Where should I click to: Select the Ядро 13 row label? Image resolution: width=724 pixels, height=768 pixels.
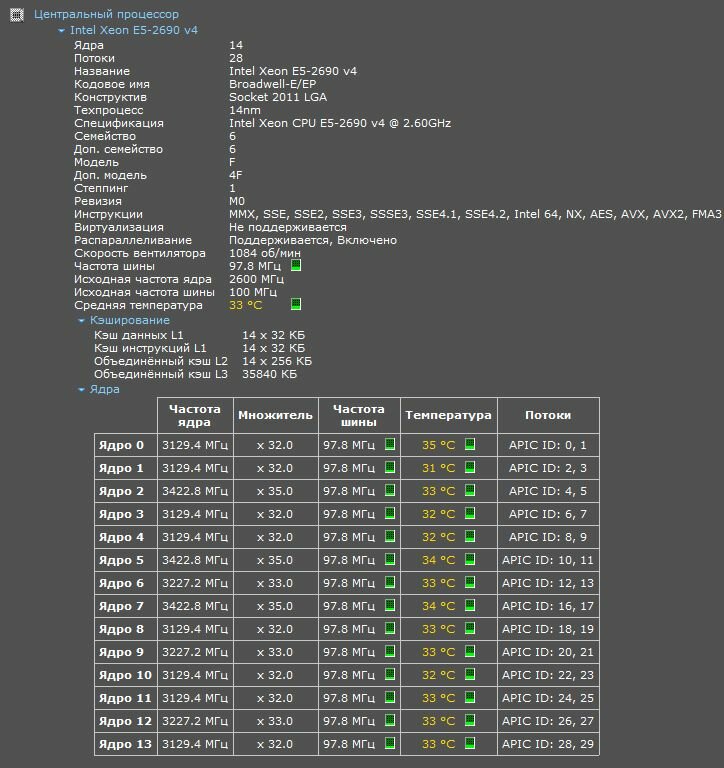(x=125, y=744)
